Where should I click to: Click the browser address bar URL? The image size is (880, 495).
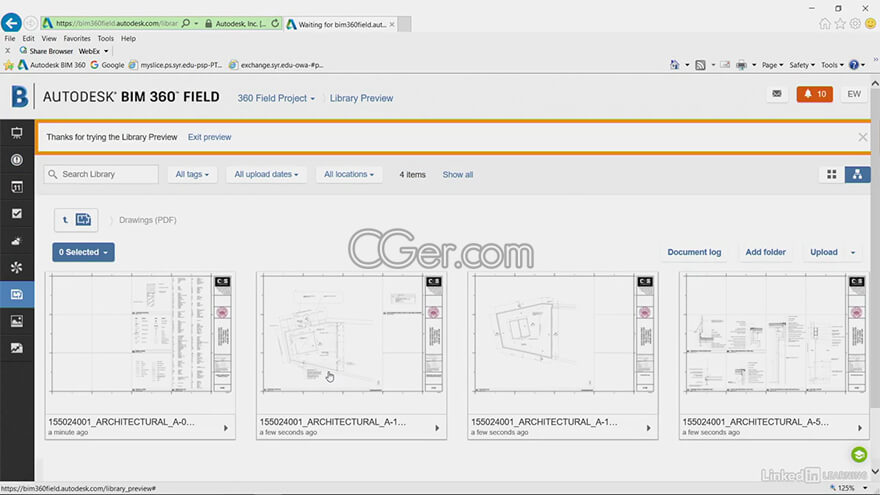[117, 24]
